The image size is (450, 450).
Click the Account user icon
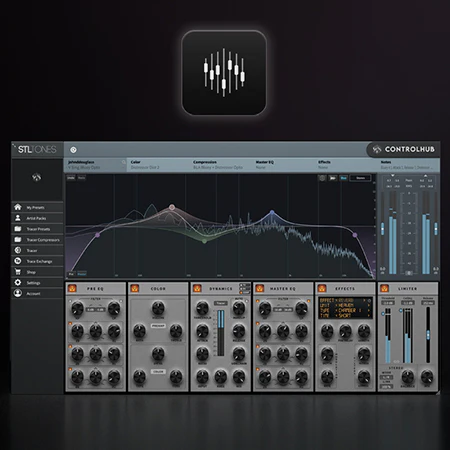(x=18, y=293)
